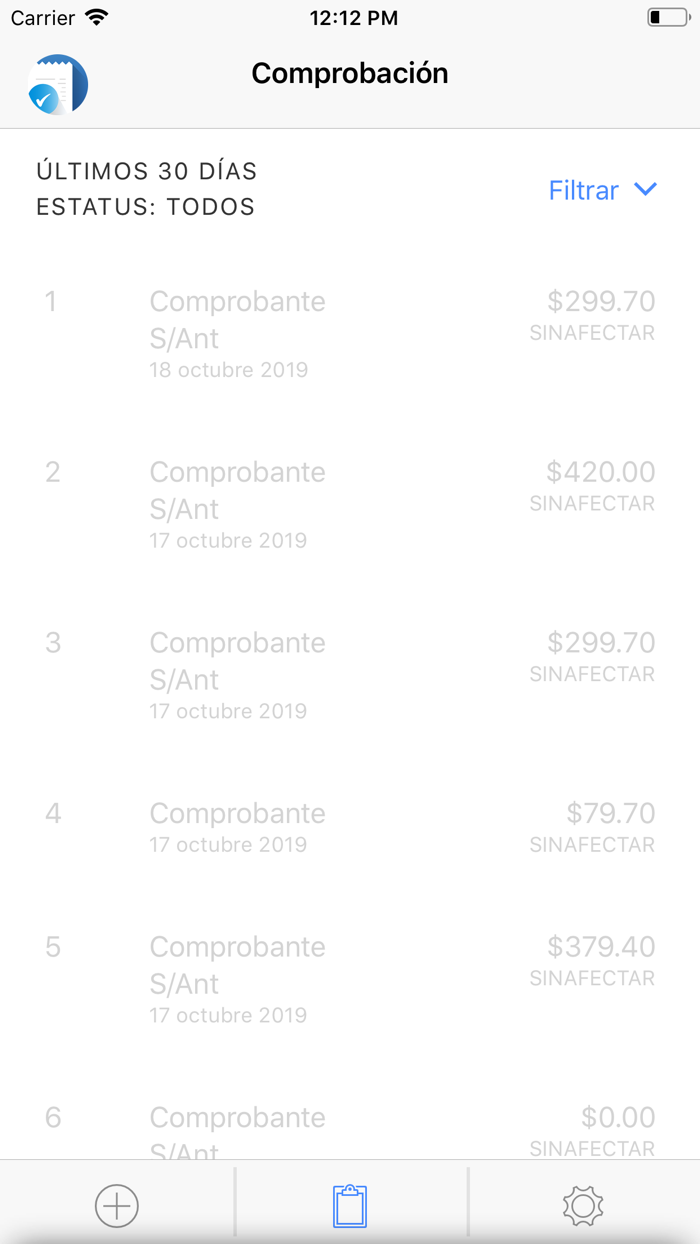The image size is (700, 1244).
Task: Expand the chevron next to Filtrar
Action: pyautogui.click(x=646, y=190)
